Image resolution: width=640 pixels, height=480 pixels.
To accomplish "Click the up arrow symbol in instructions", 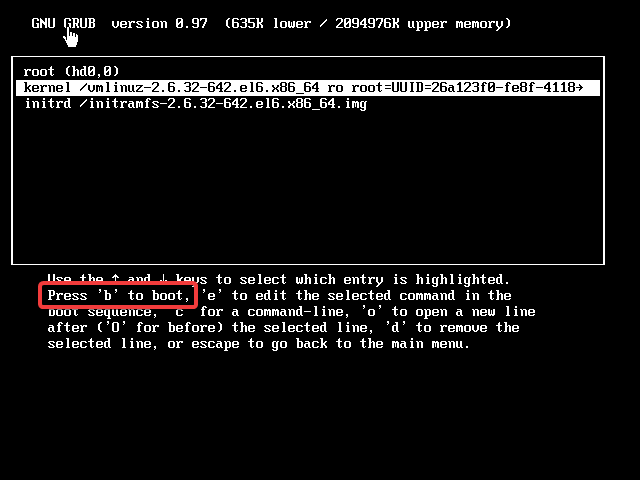I will 116,279.
